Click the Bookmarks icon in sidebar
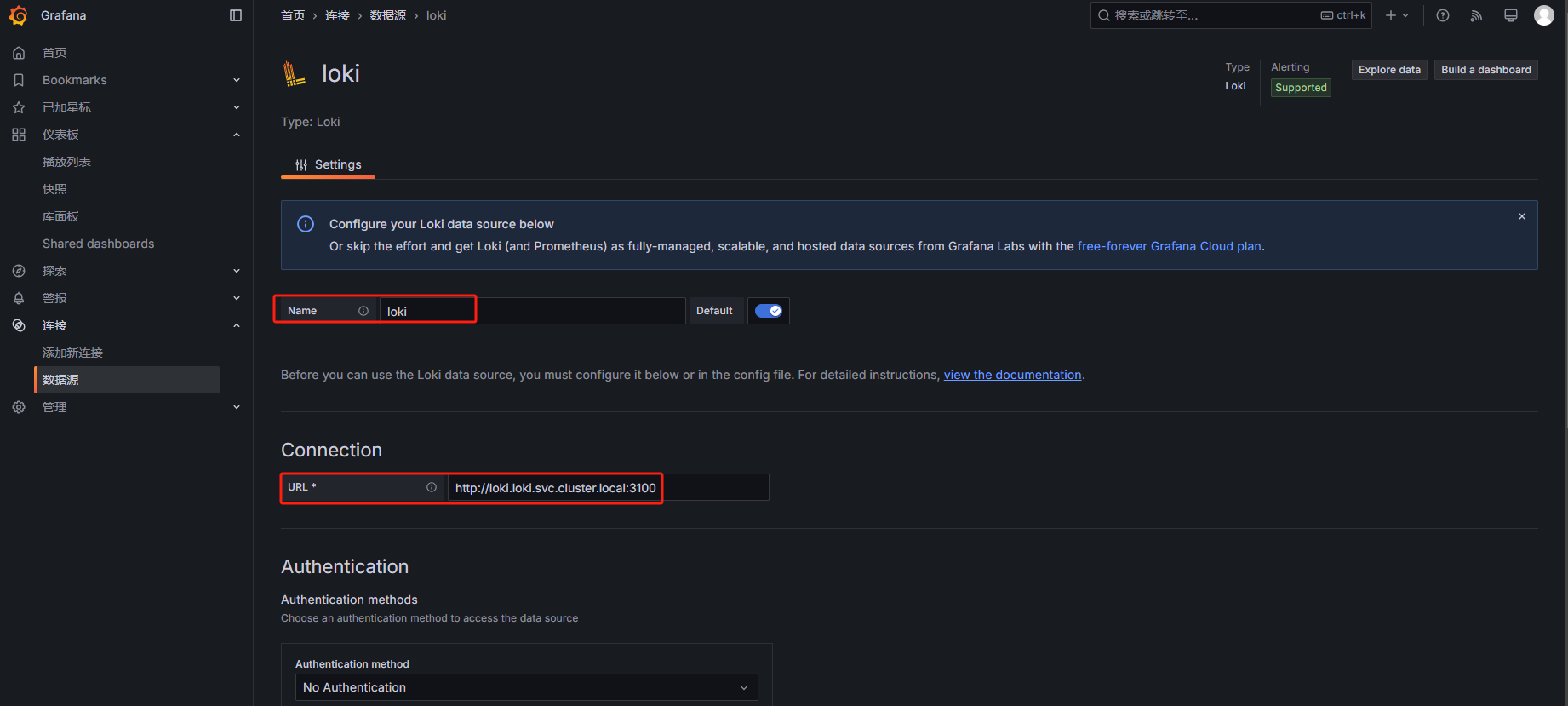The image size is (1568, 706). [19, 80]
